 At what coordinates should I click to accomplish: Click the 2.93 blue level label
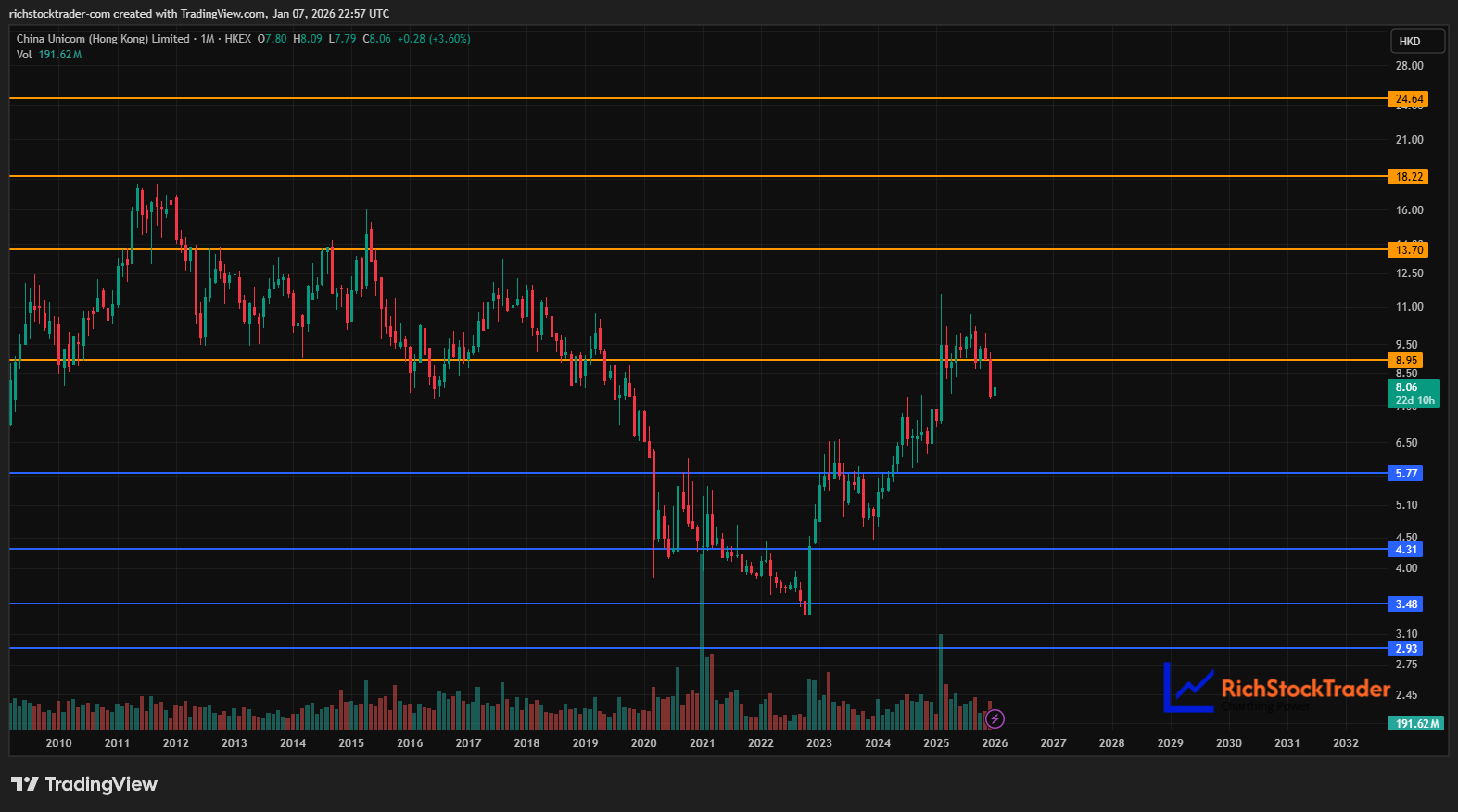click(1406, 648)
